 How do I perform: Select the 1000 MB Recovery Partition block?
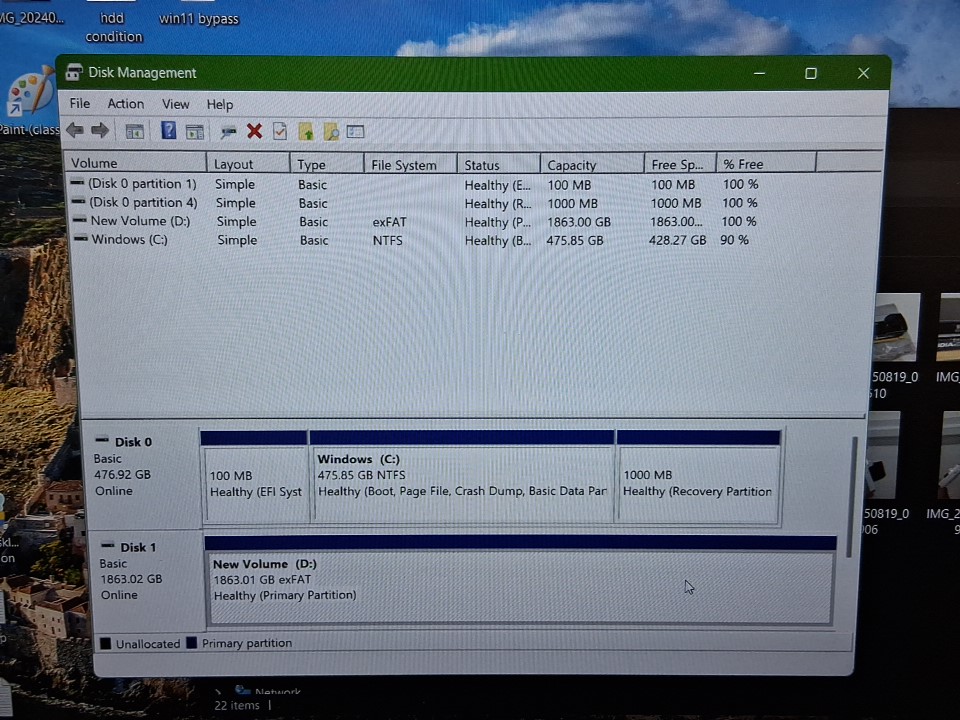click(x=699, y=478)
